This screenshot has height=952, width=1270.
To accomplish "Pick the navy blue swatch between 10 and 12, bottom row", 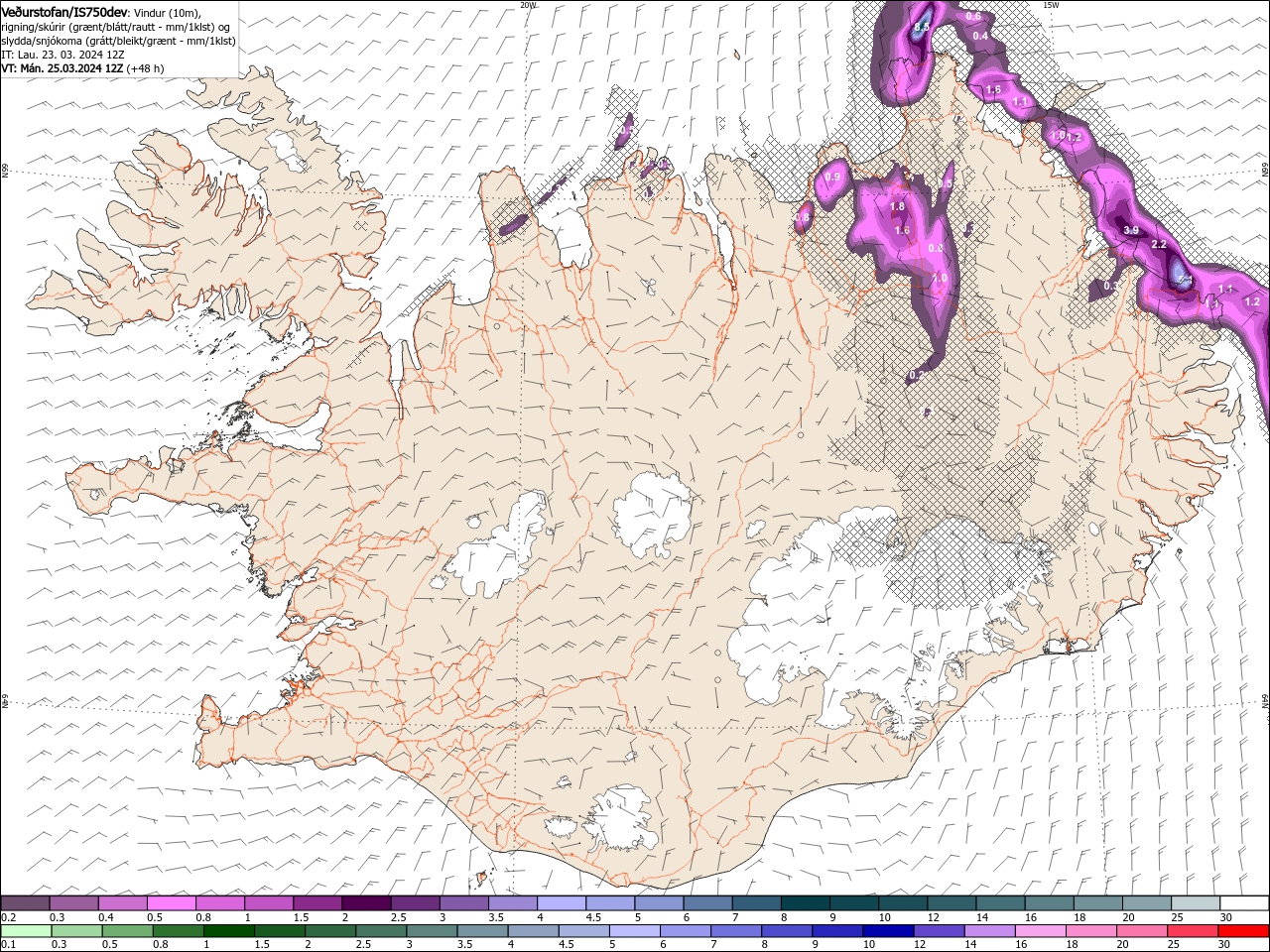I will coord(888,931).
